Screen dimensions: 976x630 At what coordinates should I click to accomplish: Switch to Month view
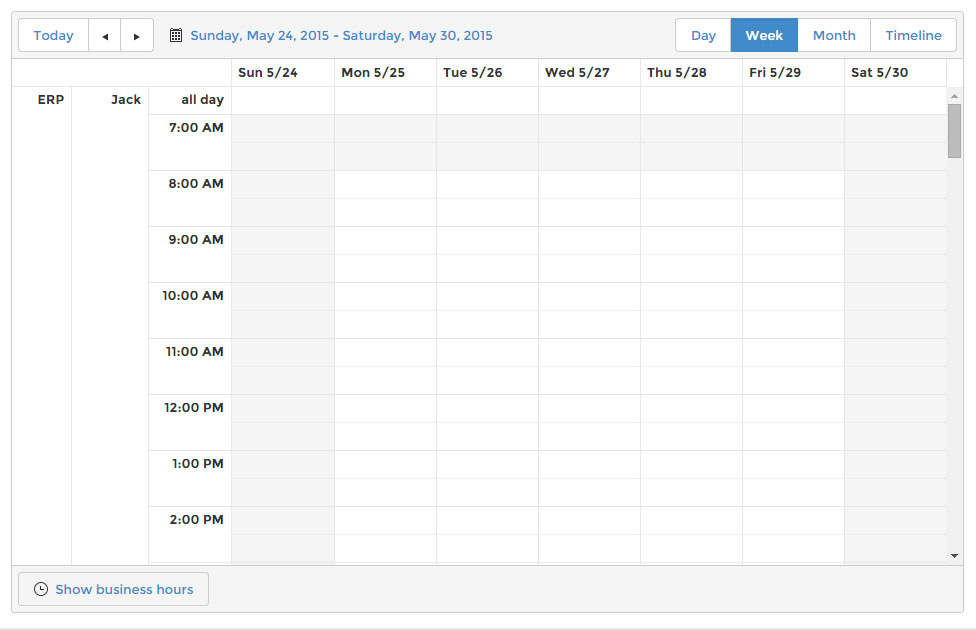(x=834, y=36)
